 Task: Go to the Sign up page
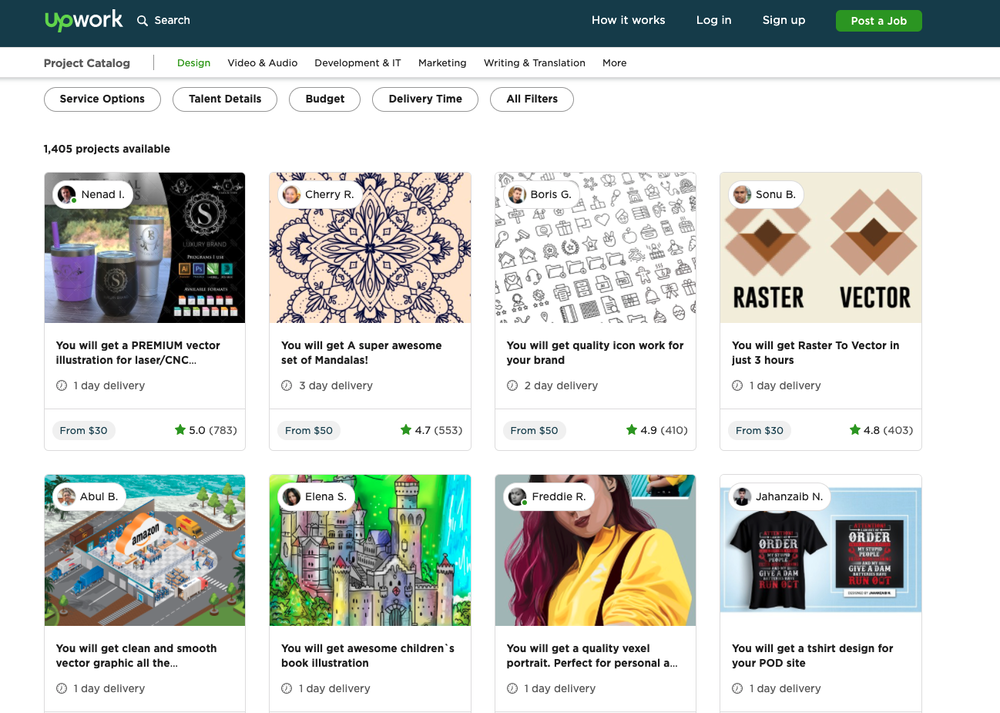click(783, 20)
